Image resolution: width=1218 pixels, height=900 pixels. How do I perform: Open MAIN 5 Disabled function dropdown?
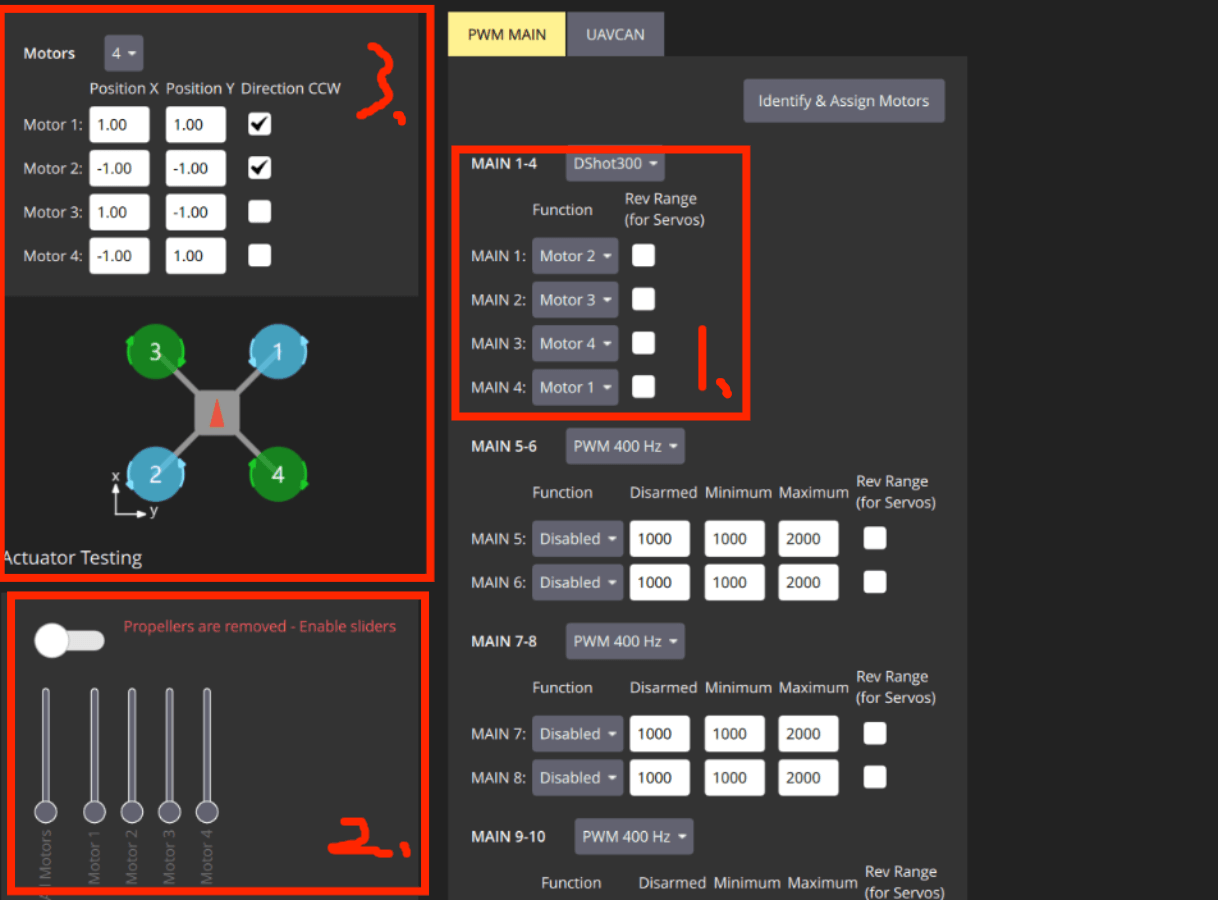click(x=577, y=539)
